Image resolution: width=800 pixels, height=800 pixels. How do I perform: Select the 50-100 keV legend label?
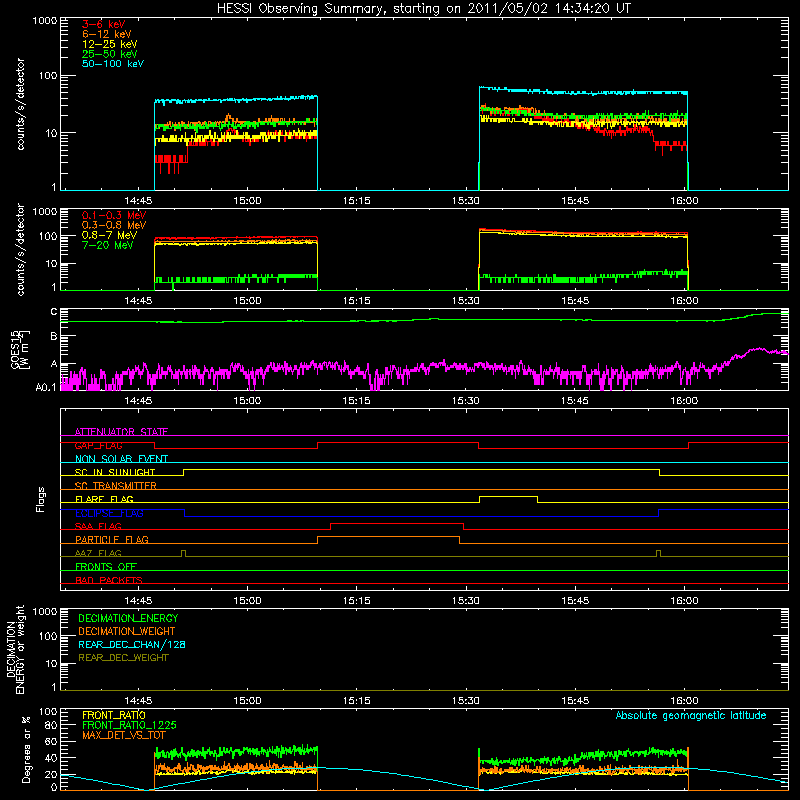[x=113, y=64]
